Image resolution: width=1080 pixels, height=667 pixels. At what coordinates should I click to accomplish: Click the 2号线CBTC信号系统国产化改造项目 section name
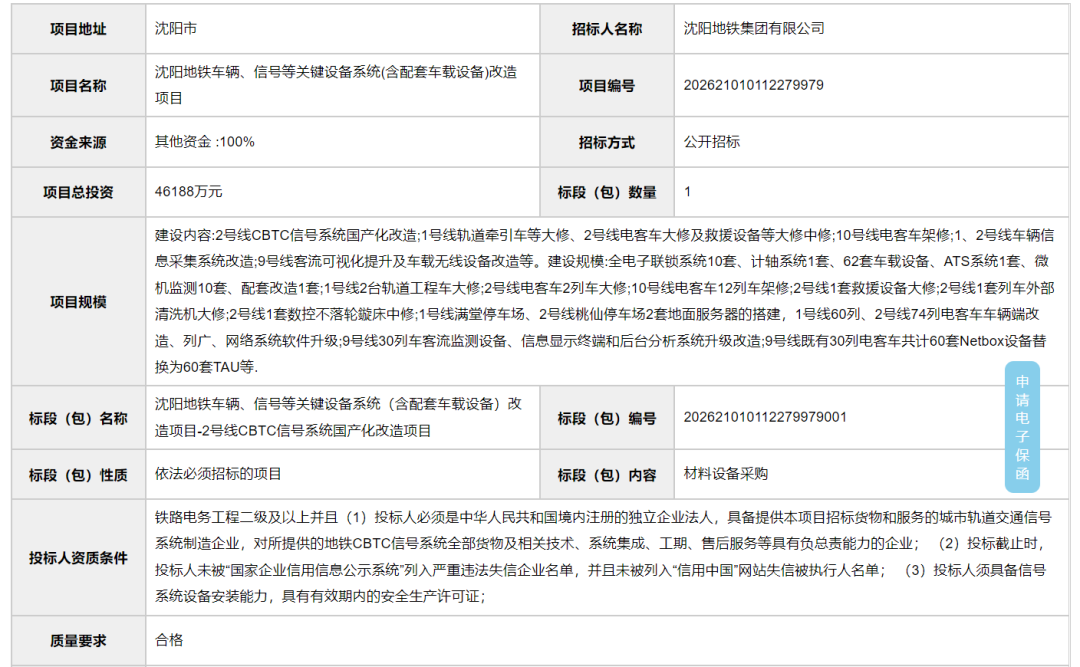(338, 418)
